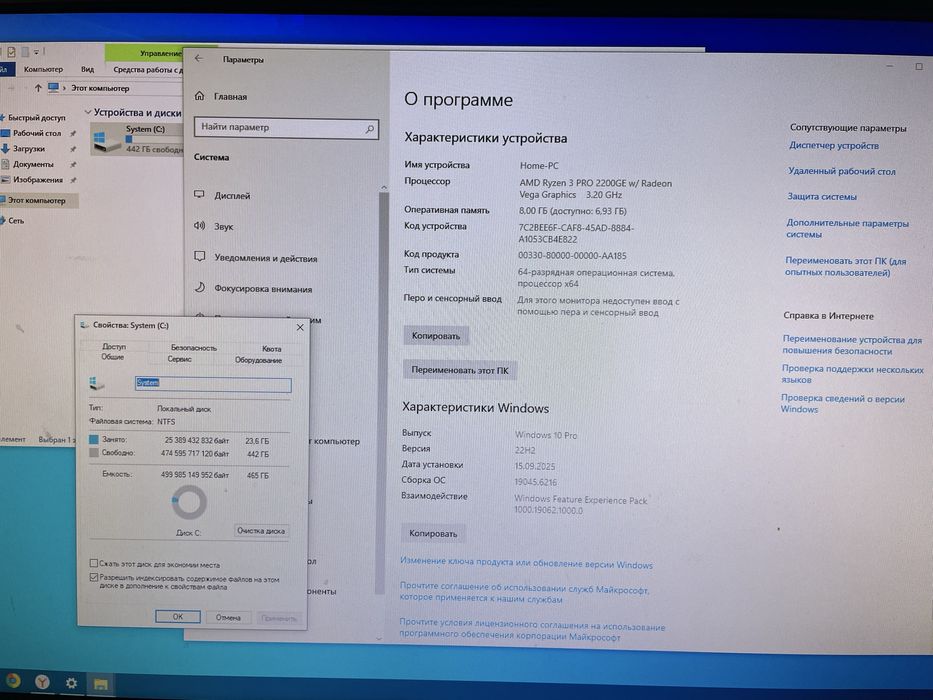The height and width of the screenshot is (700, 933).
Task: Open the Дисплей settings page
Action: [x=223, y=195]
